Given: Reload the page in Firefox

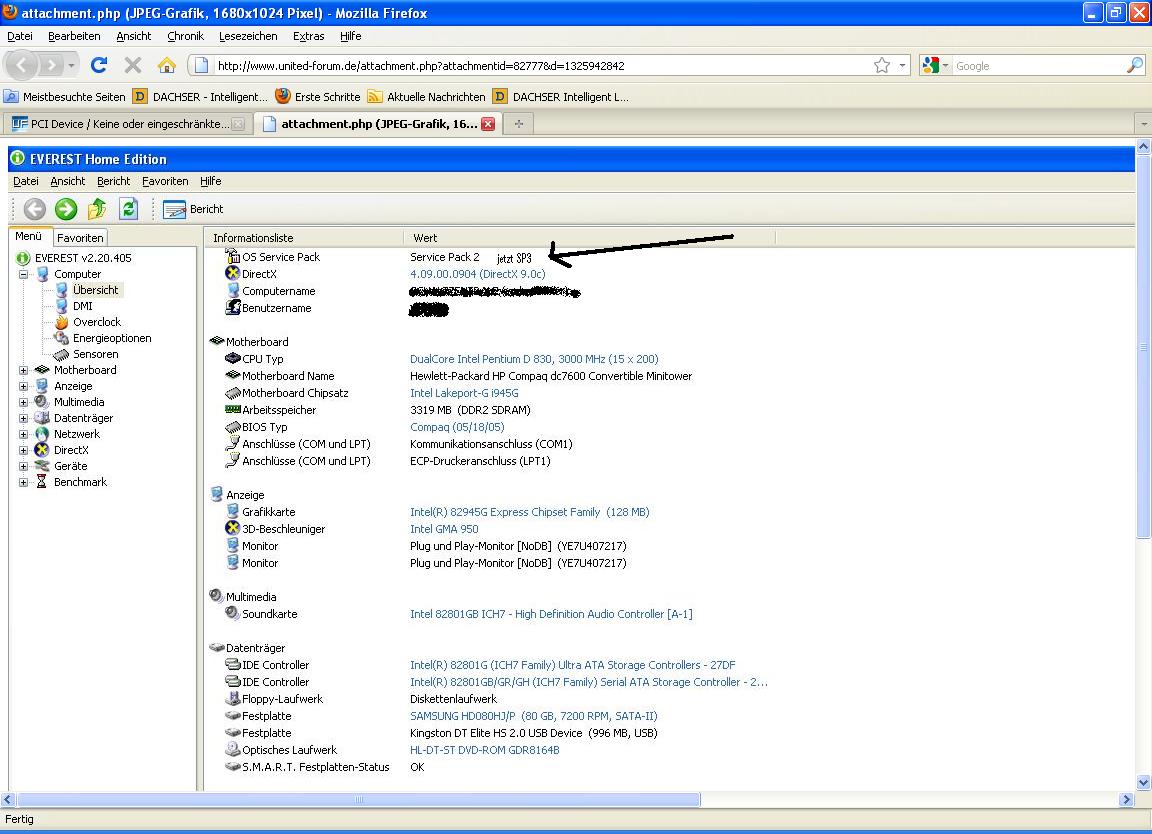Looking at the screenshot, I should click(x=99, y=65).
